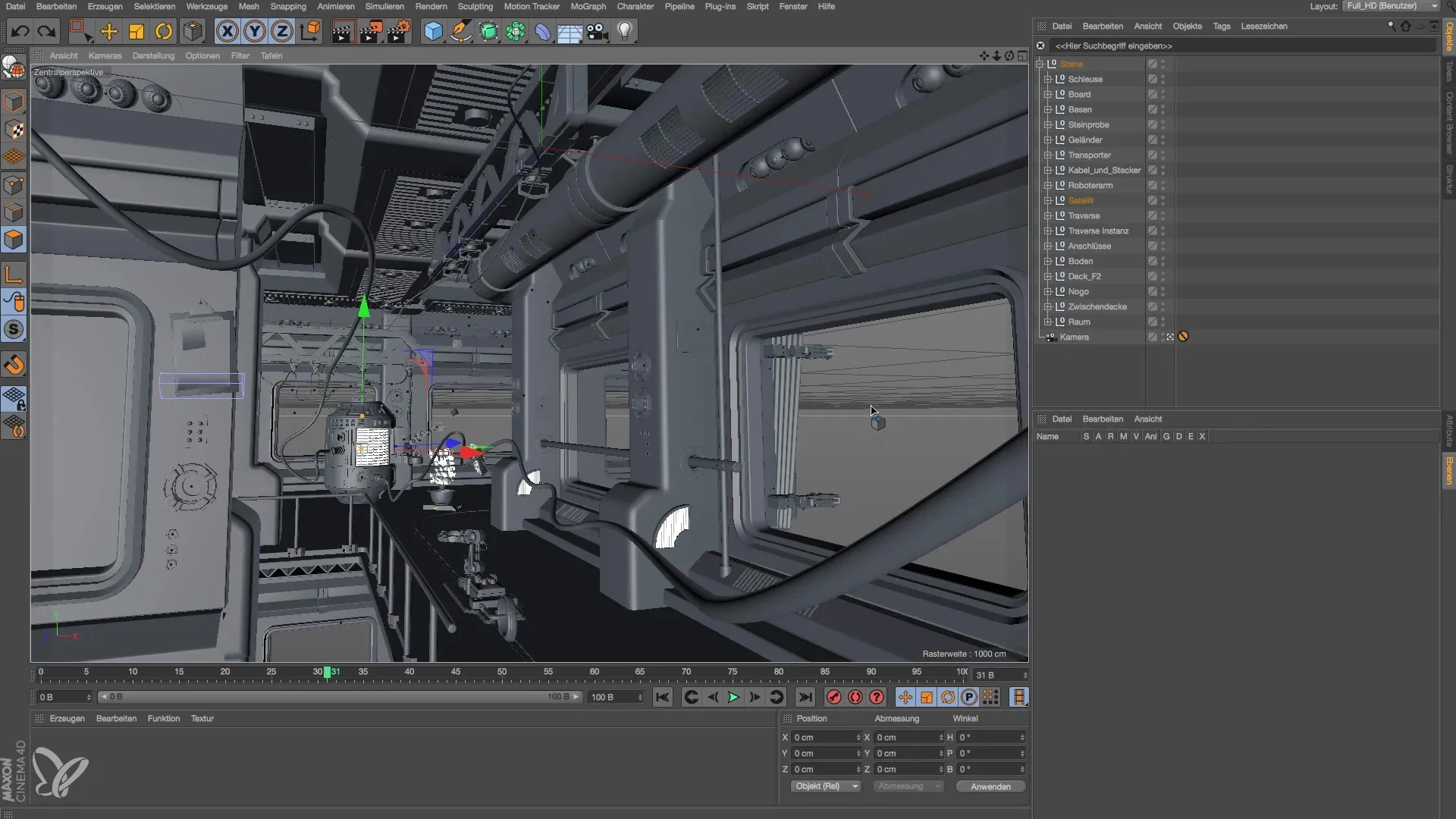This screenshot has height=819, width=1456.
Task: Click the search field in object manager
Action: point(1244,45)
